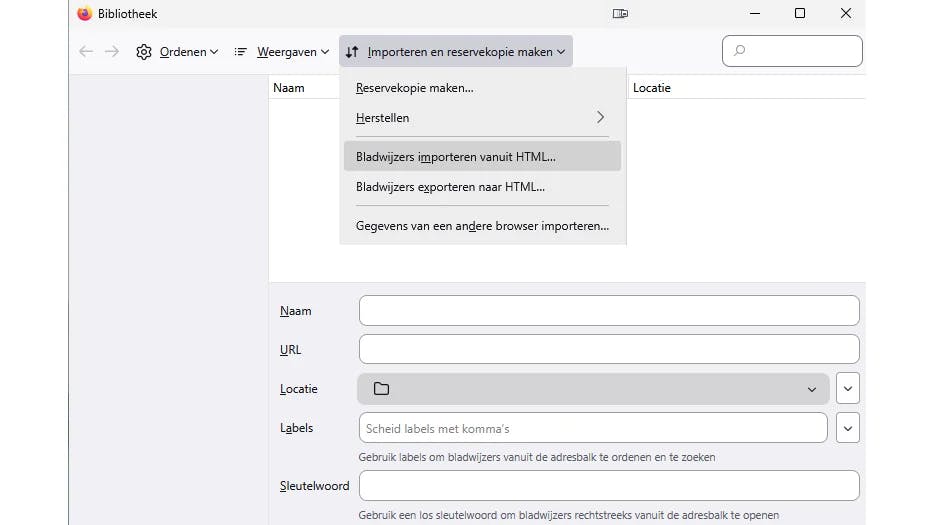Select Gegevens van een andere browser importeren…
Screen dimensions: 933x525
coord(482,226)
